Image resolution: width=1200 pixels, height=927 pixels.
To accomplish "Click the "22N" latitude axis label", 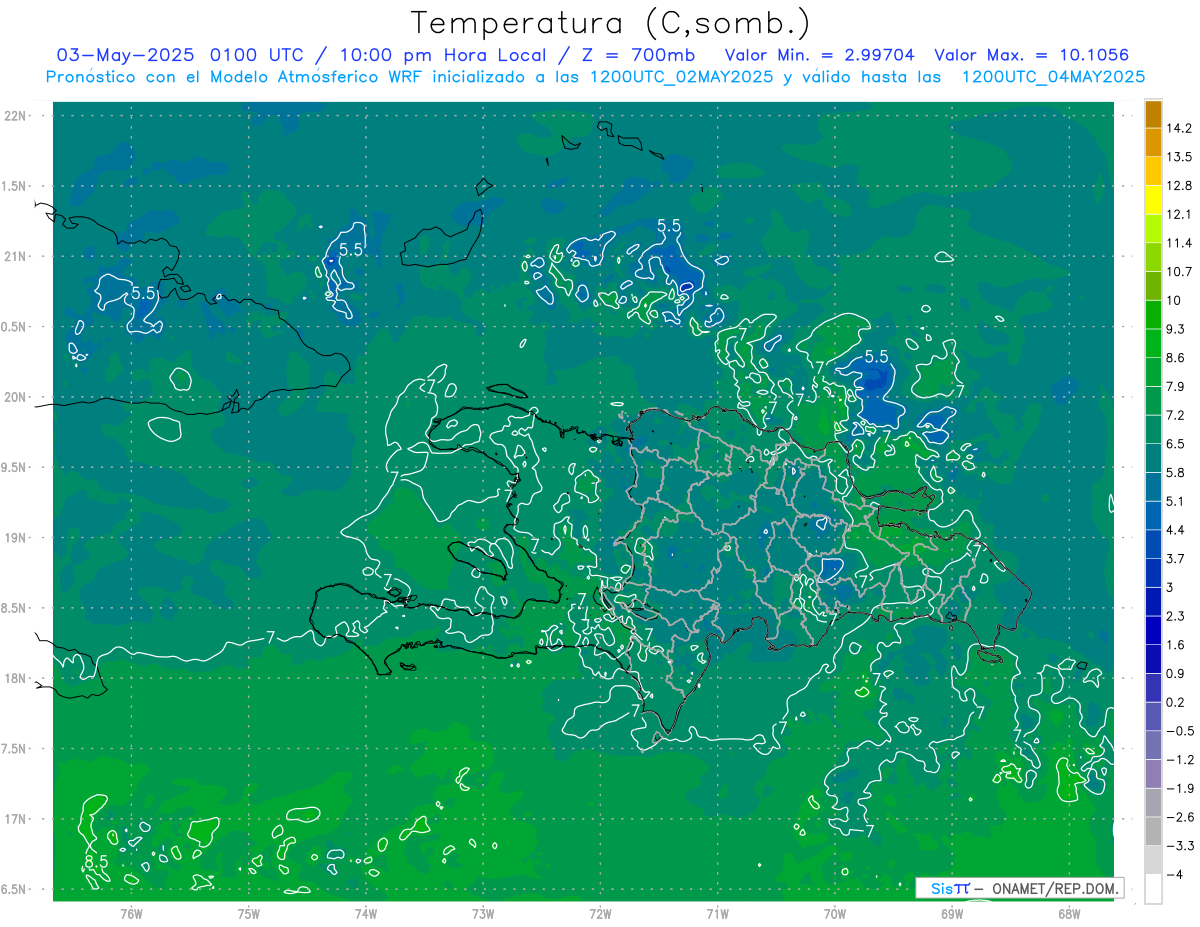I will point(17,116).
